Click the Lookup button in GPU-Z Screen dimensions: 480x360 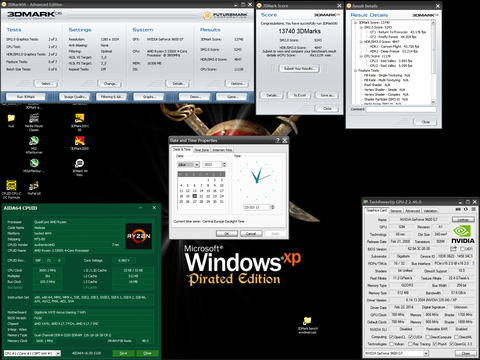point(463,219)
